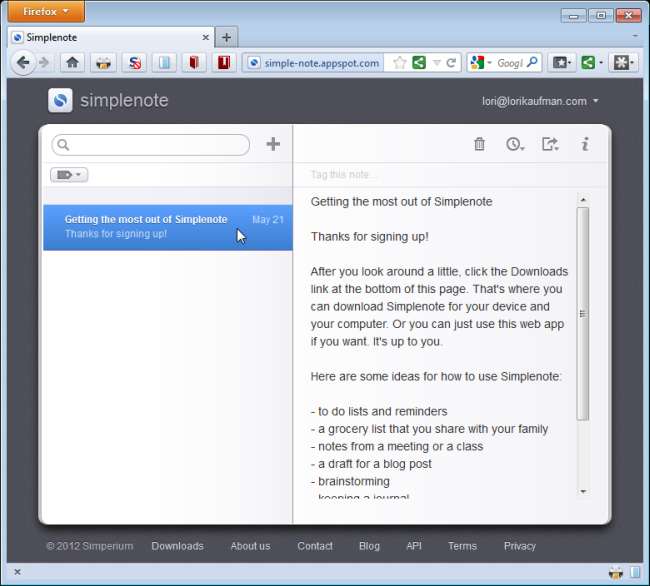Open the Blog footer link
The height and width of the screenshot is (586, 650).
369,546
